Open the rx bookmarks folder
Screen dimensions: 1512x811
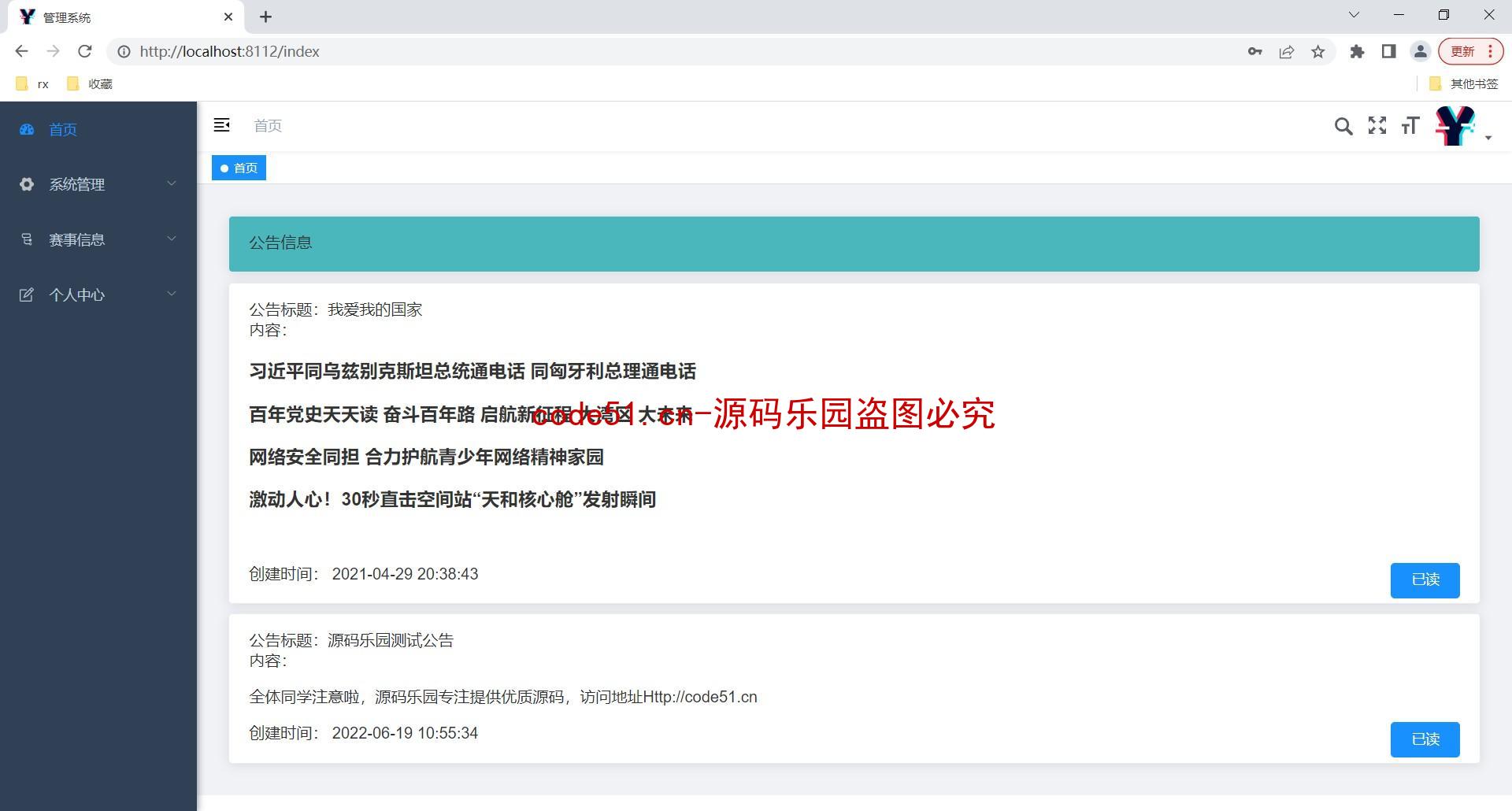(x=32, y=83)
